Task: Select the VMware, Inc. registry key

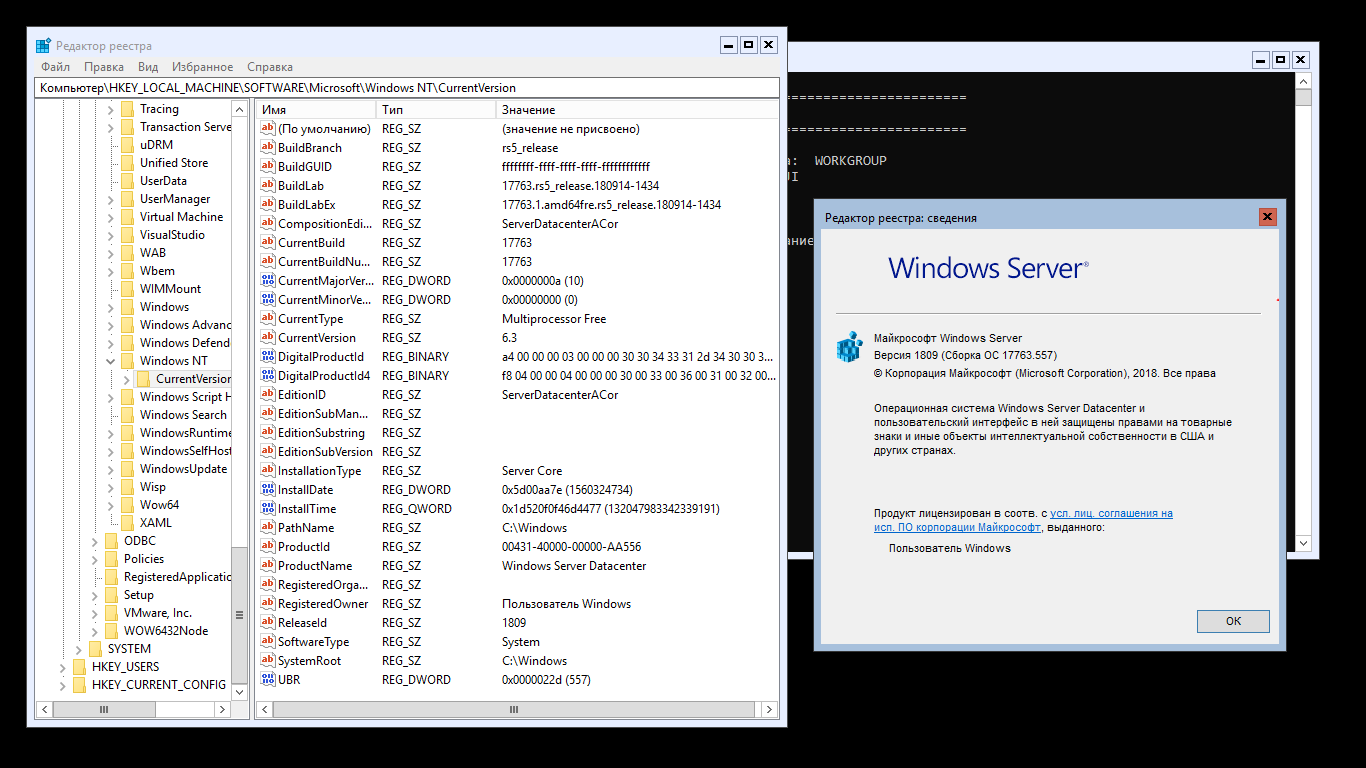Action: click(x=158, y=613)
